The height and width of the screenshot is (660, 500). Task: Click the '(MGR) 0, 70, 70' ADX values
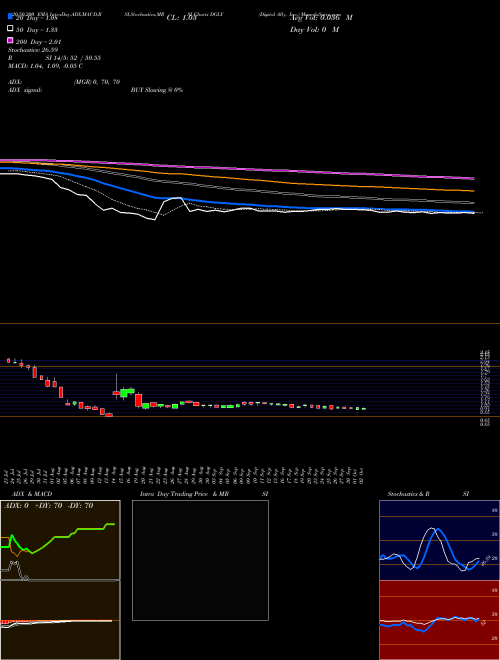point(97,82)
